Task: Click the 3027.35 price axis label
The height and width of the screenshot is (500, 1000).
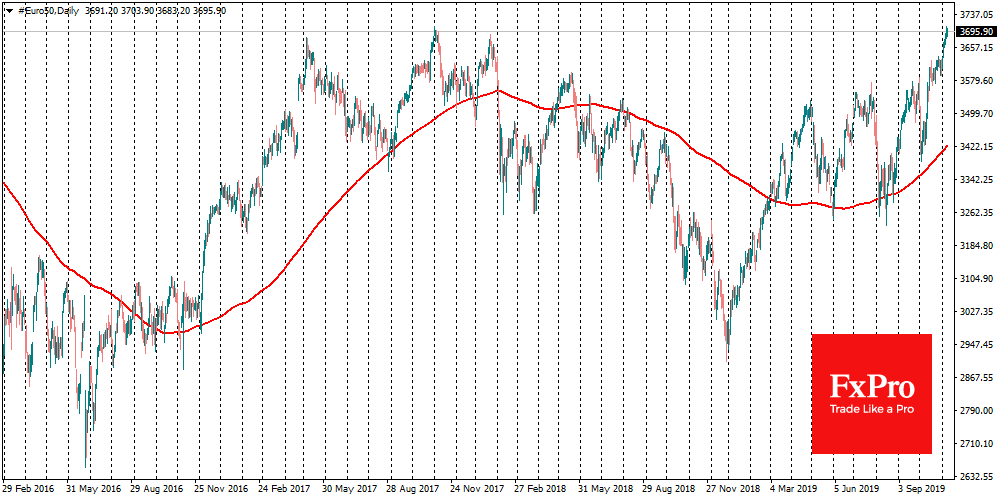Action: 974,312
